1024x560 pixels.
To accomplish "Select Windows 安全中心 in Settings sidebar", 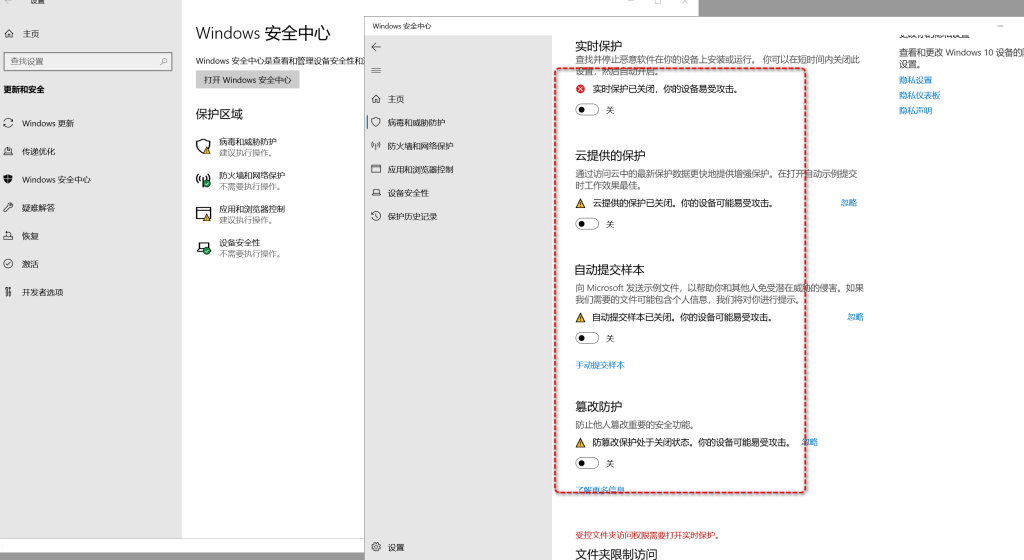I will tap(56, 179).
